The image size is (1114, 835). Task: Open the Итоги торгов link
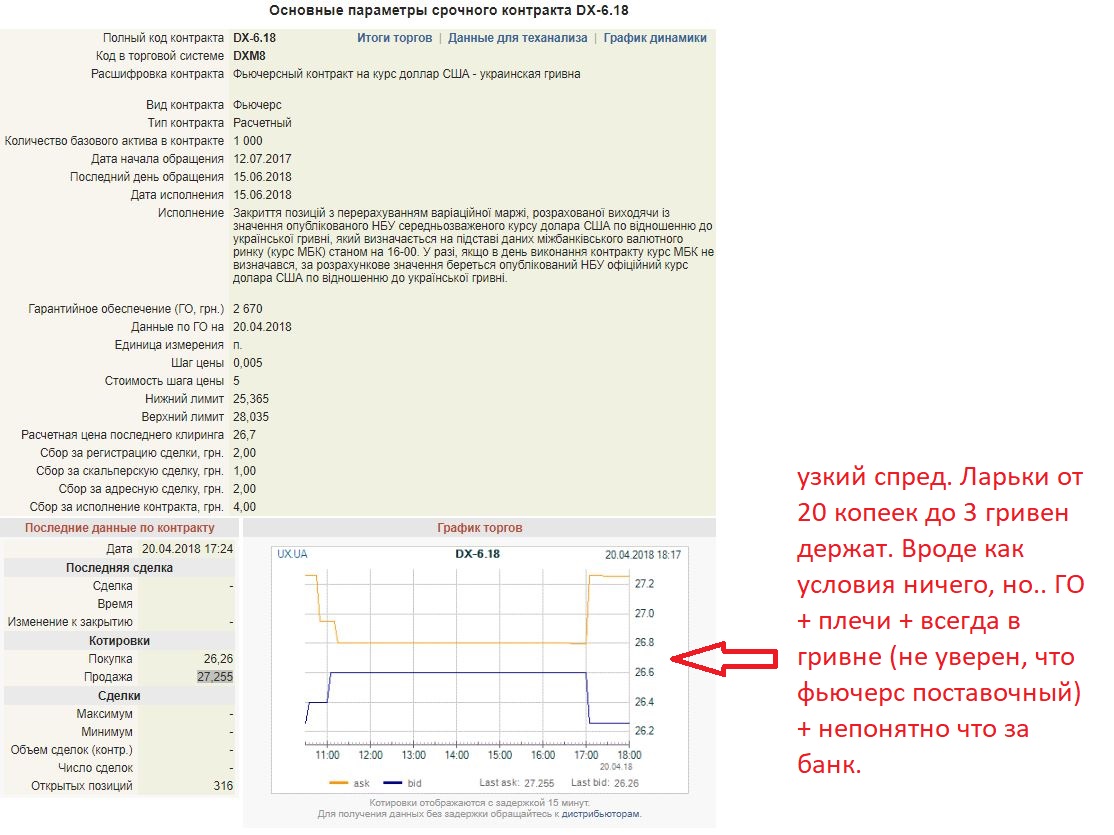pyautogui.click(x=394, y=38)
